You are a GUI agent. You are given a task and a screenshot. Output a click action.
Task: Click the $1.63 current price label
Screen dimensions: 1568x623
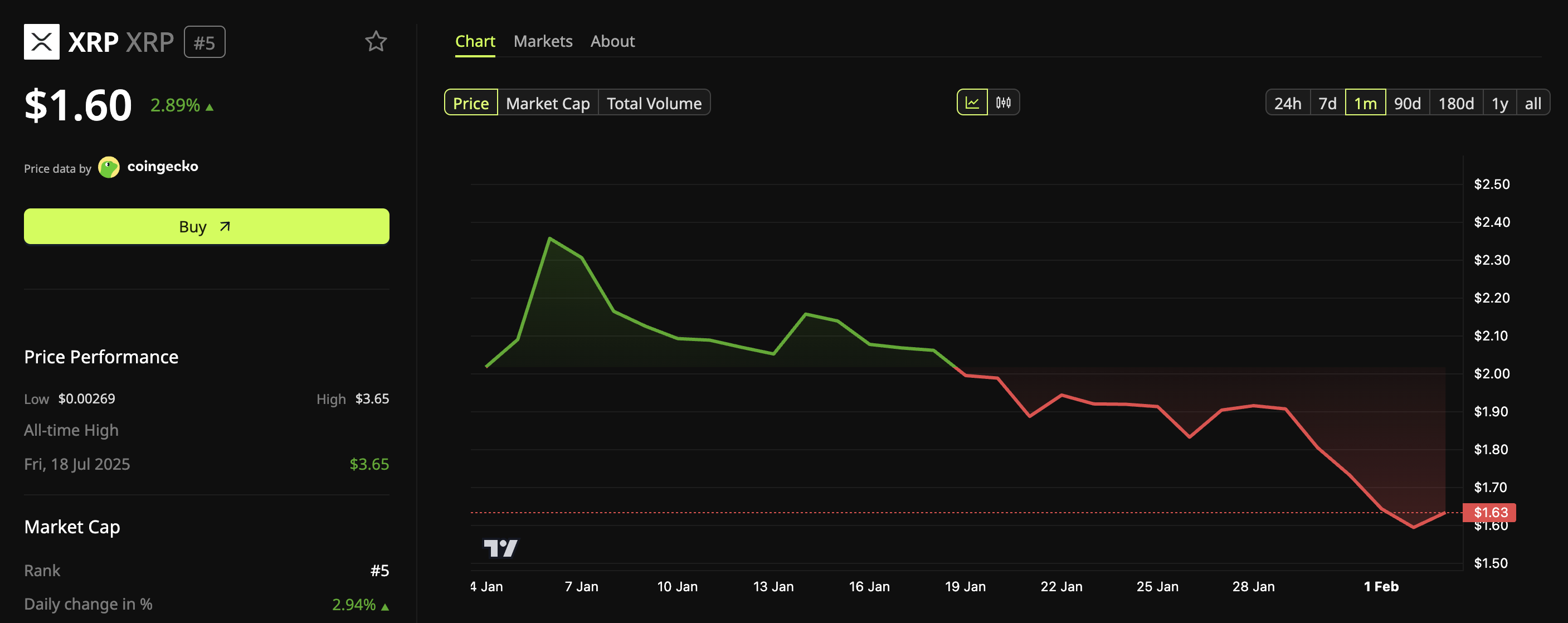coord(1489,512)
